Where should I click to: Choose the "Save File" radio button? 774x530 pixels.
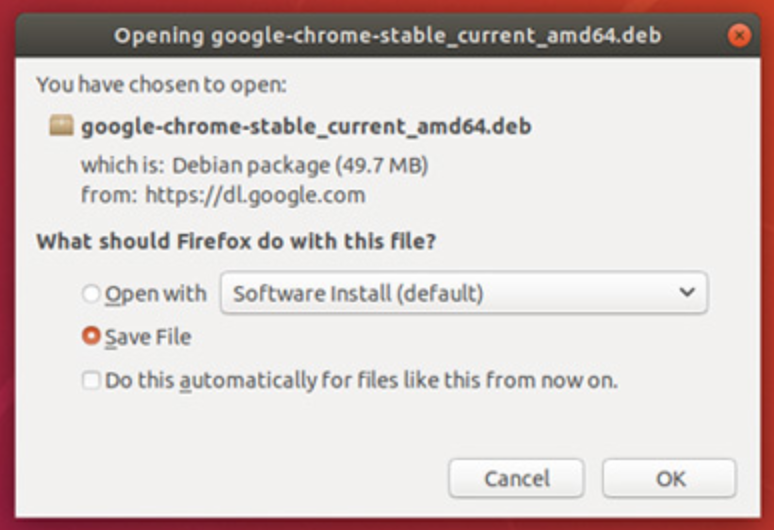coord(91,336)
